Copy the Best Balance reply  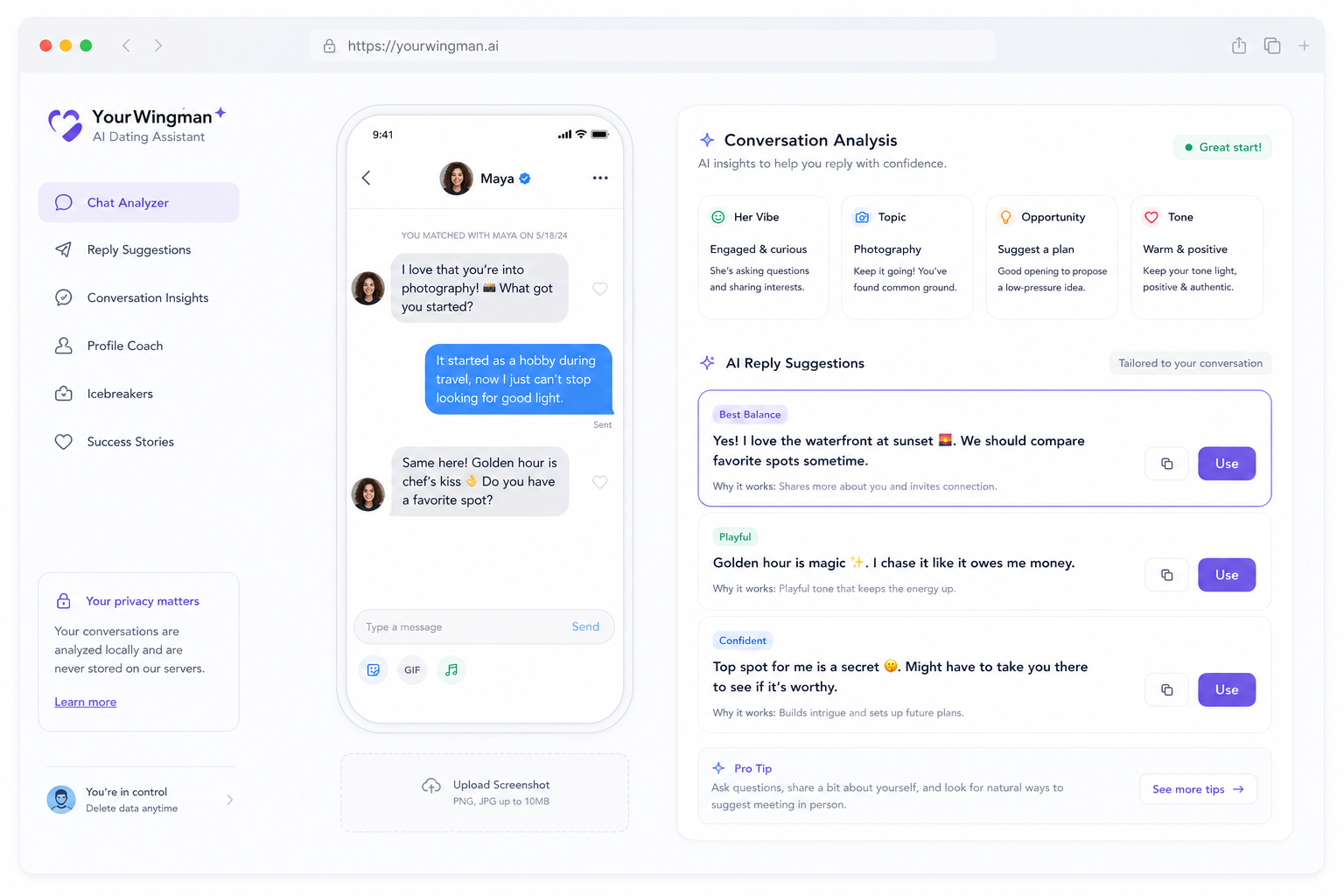tap(1166, 464)
